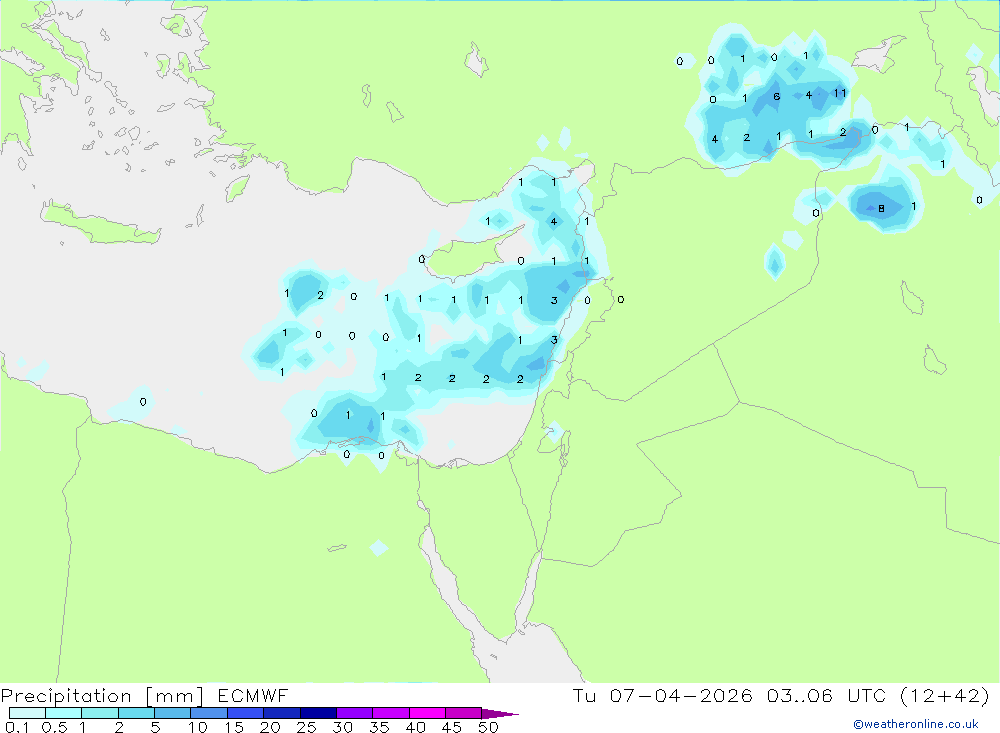Click the legend label '0.1'
The image size is (1000, 733).
[17, 727]
